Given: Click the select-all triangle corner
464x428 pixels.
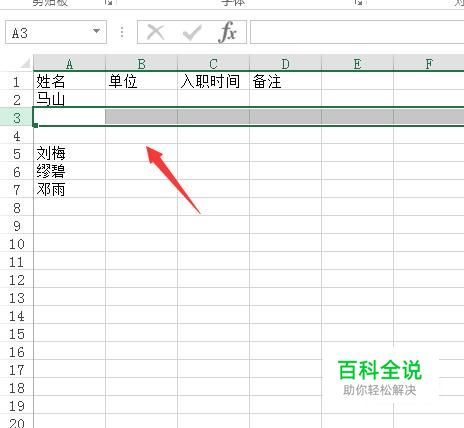Looking at the screenshot, I should click(x=25, y=63).
